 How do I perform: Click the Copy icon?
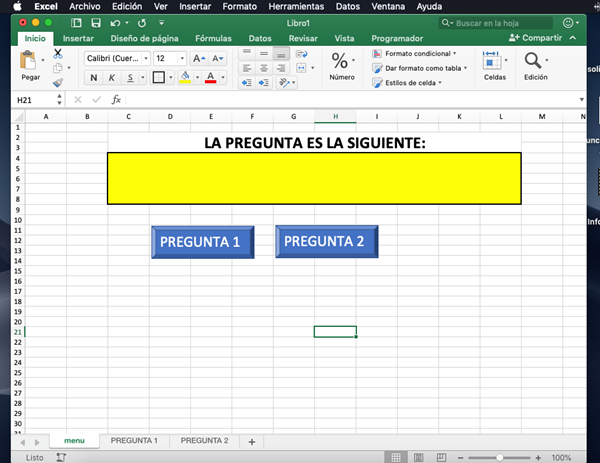tap(58, 68)
